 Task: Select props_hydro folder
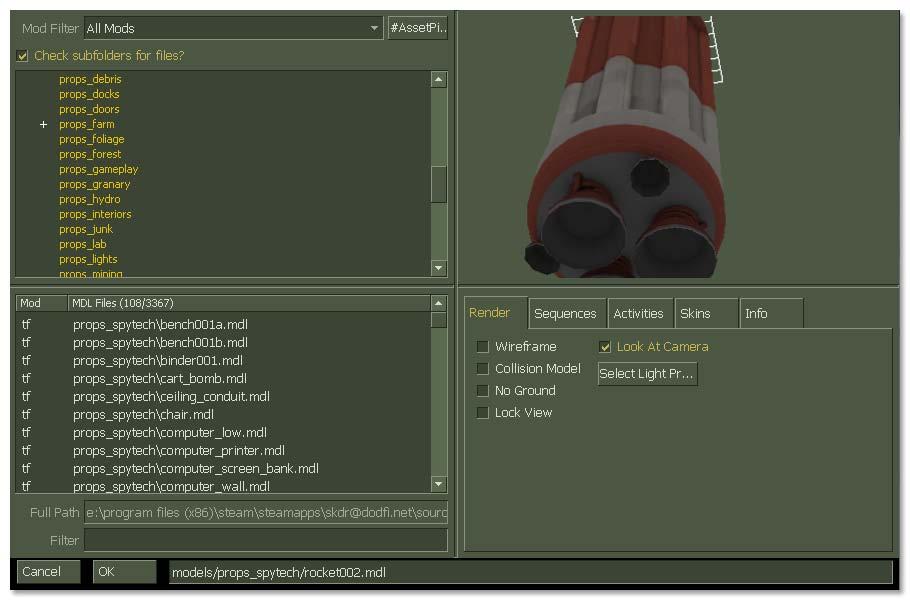[89, 199]
